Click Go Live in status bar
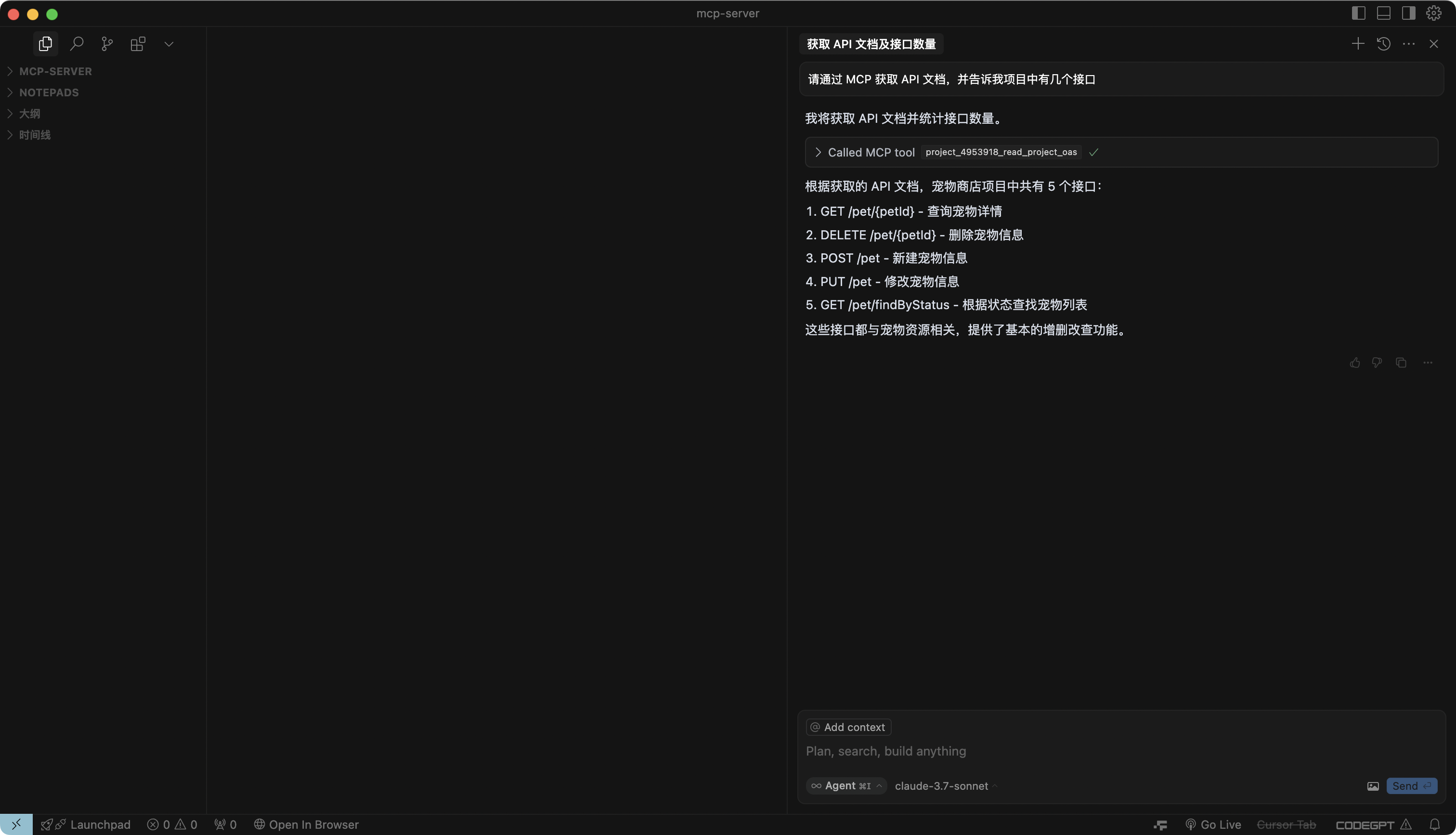 [1213, 825]
